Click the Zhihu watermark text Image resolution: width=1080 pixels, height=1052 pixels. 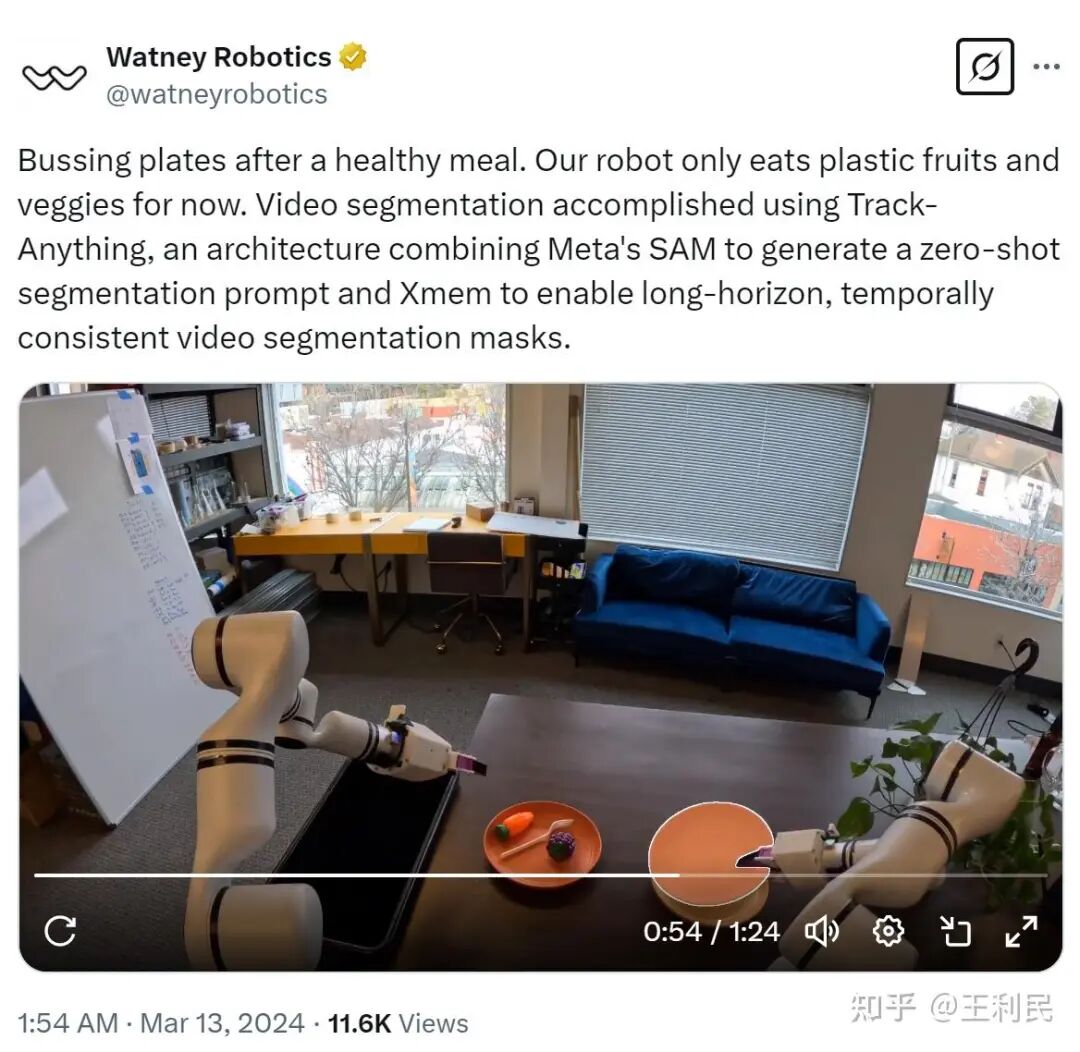coord(951,1008)
